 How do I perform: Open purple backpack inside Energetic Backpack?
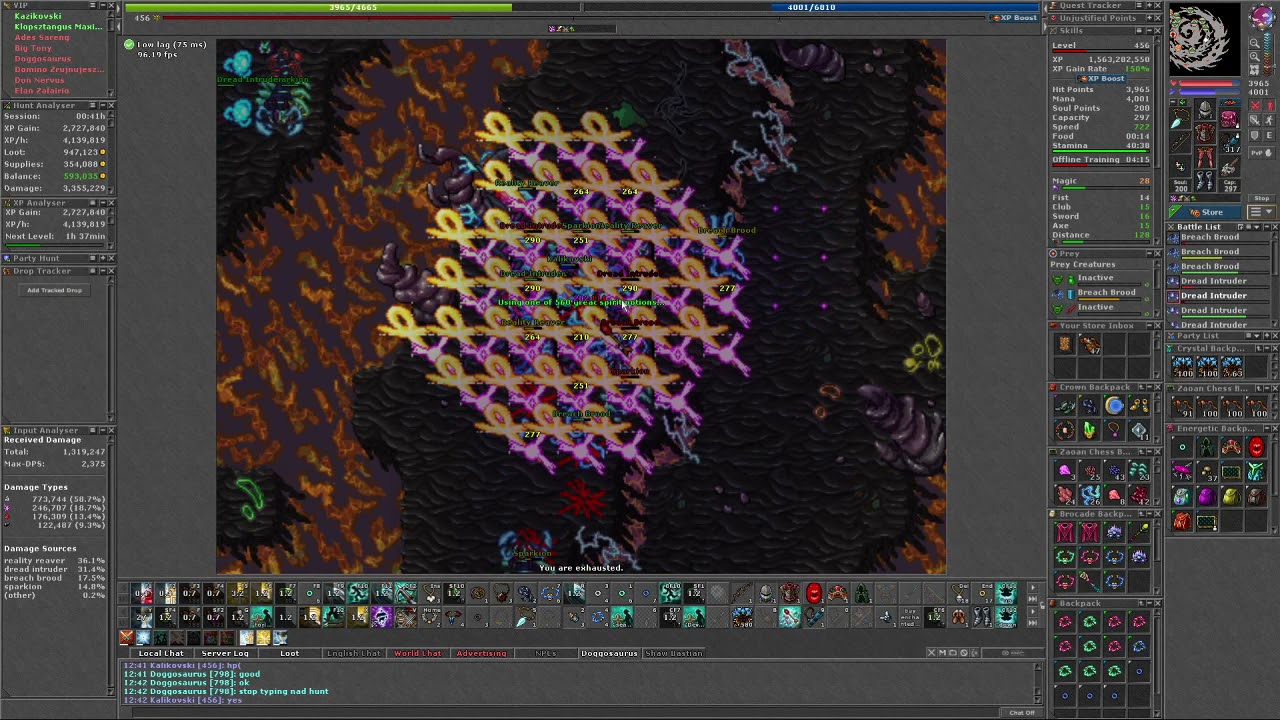(1207, 497)
